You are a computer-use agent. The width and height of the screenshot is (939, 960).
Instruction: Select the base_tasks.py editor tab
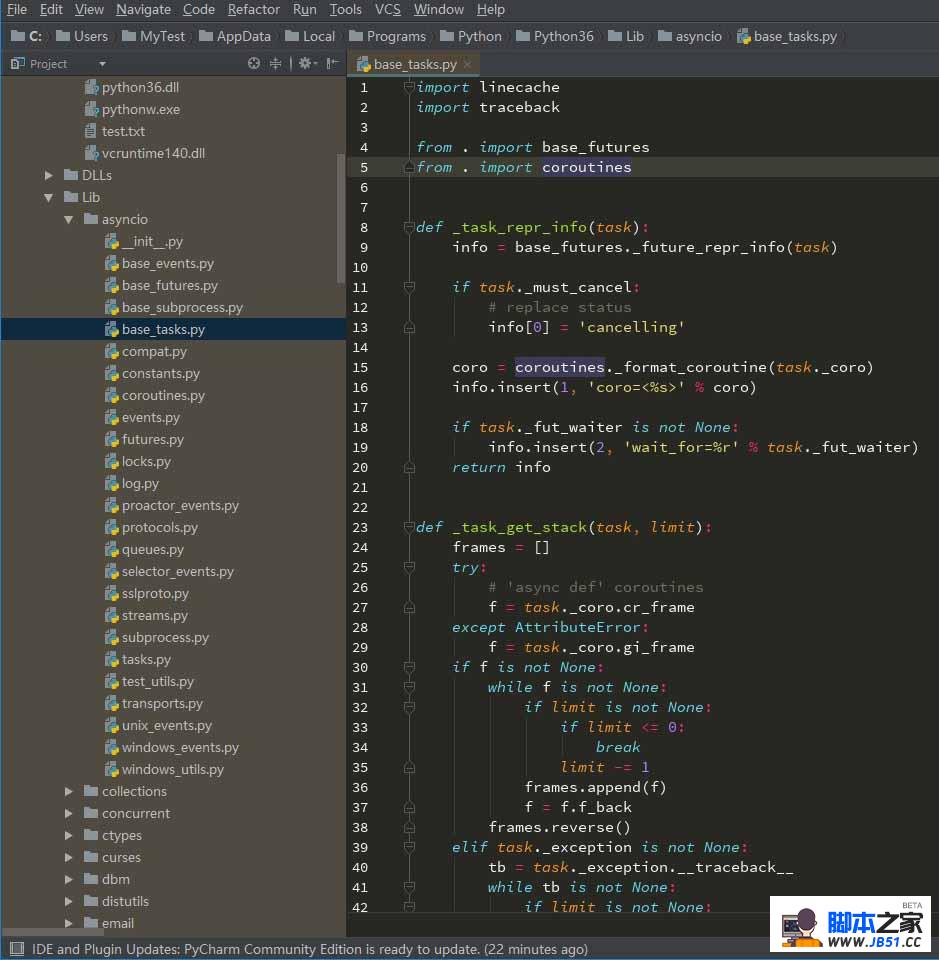[x=414, y=64]
